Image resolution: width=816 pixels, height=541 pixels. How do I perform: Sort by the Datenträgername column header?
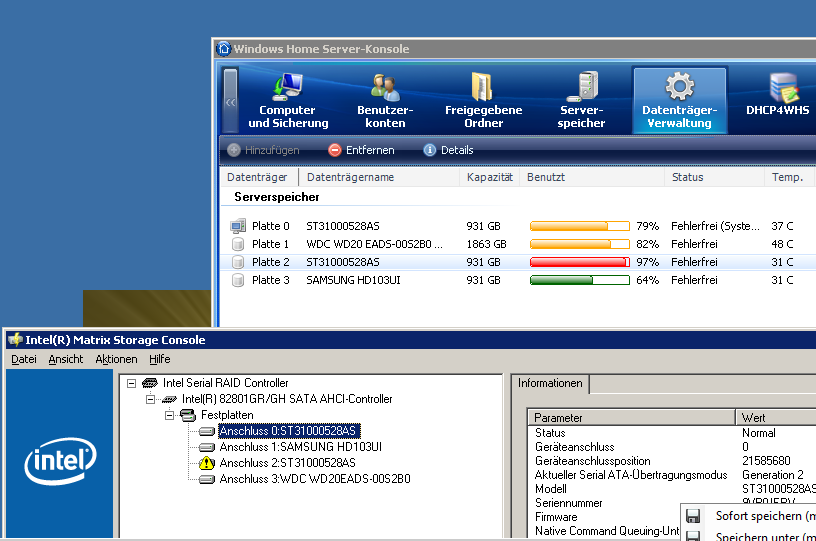379,177
